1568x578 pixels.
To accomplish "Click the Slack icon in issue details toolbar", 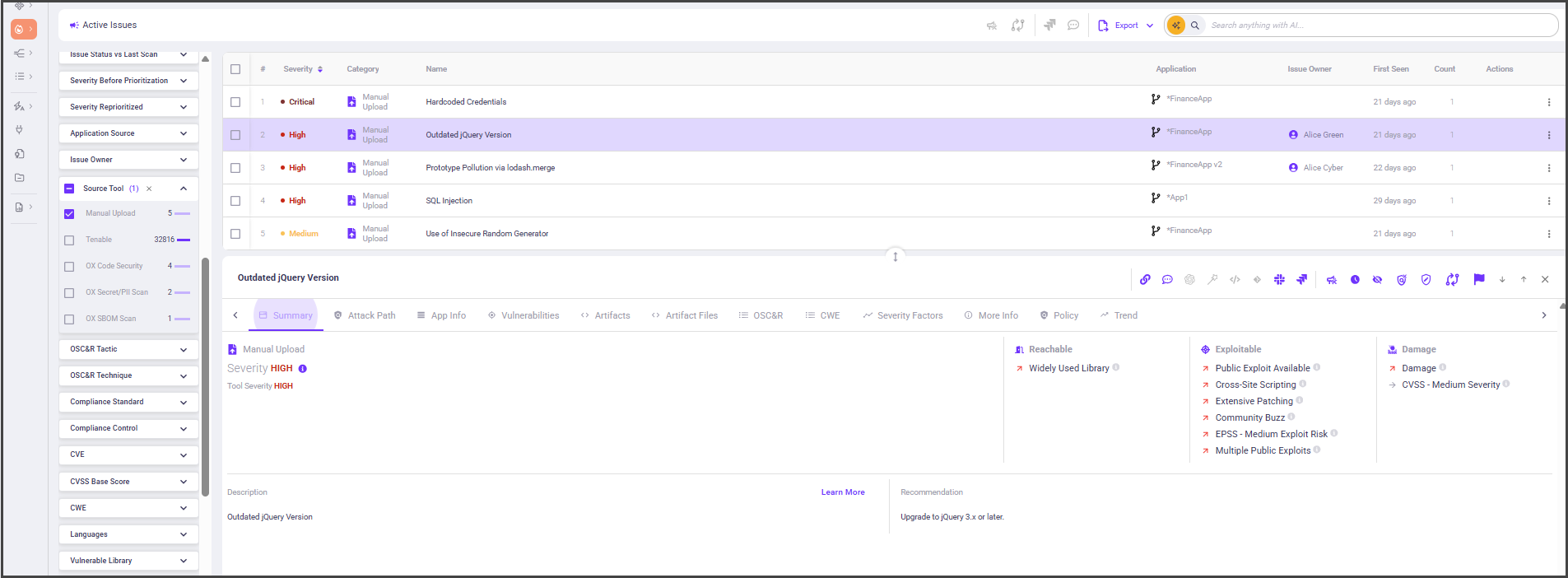I will [1279, 280].
